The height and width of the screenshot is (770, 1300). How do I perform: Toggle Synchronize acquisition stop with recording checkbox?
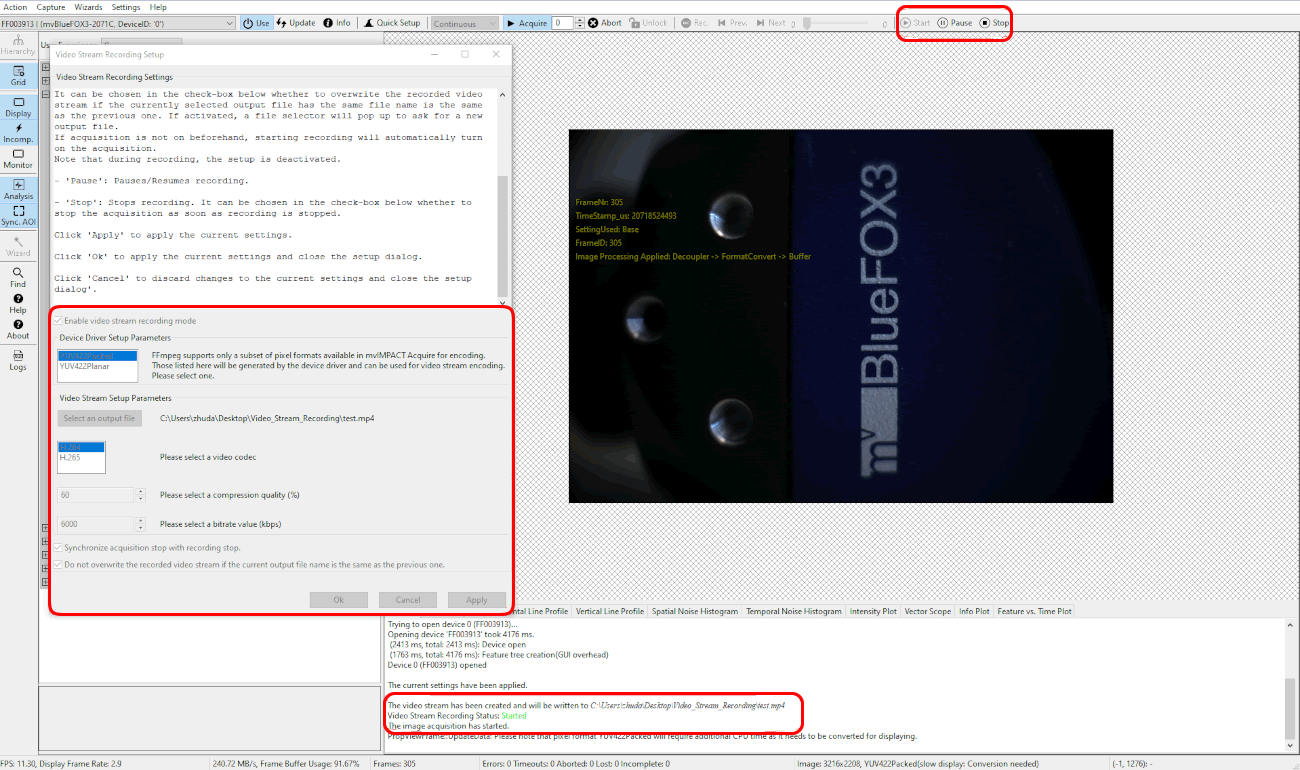click(59, 548)
